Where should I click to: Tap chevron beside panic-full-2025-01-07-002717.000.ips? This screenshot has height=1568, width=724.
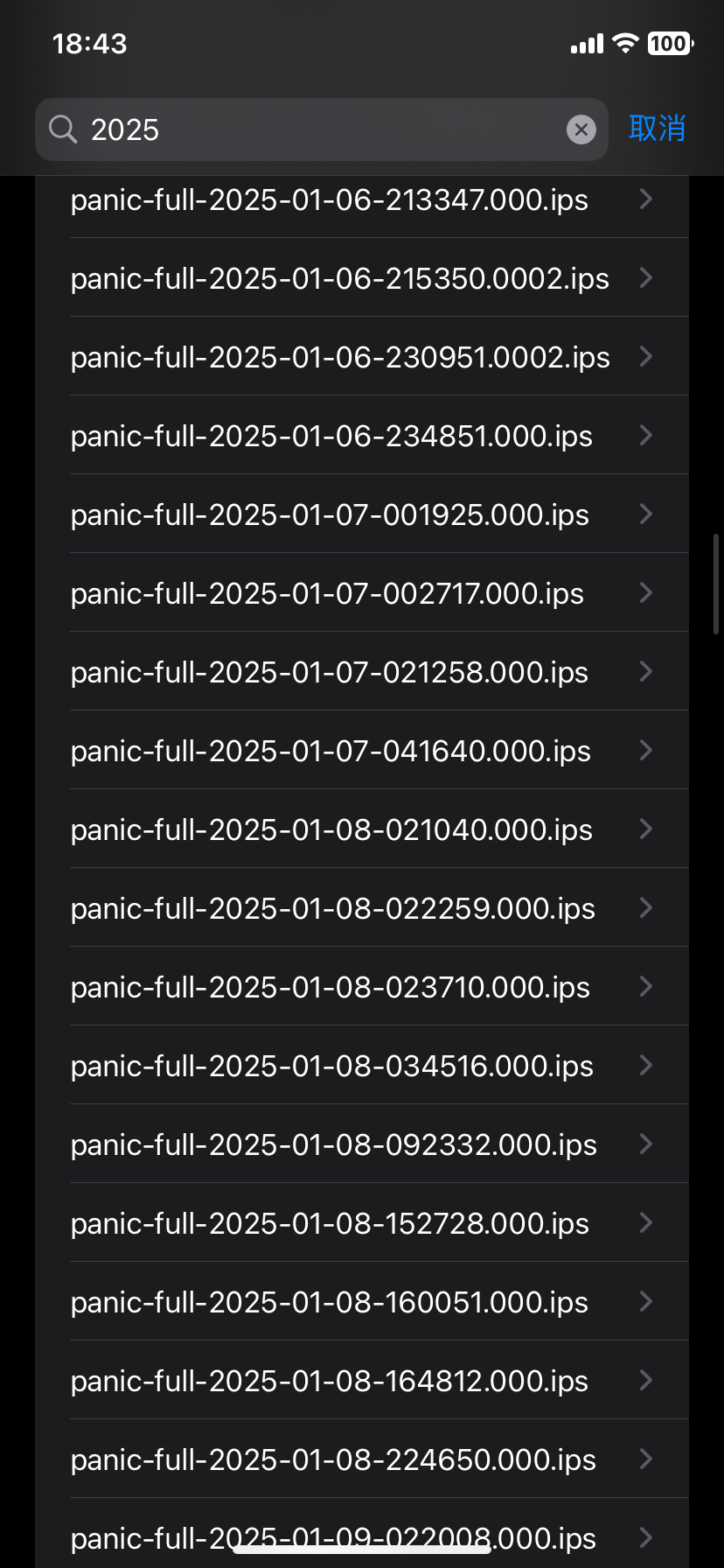pos(646,592)
